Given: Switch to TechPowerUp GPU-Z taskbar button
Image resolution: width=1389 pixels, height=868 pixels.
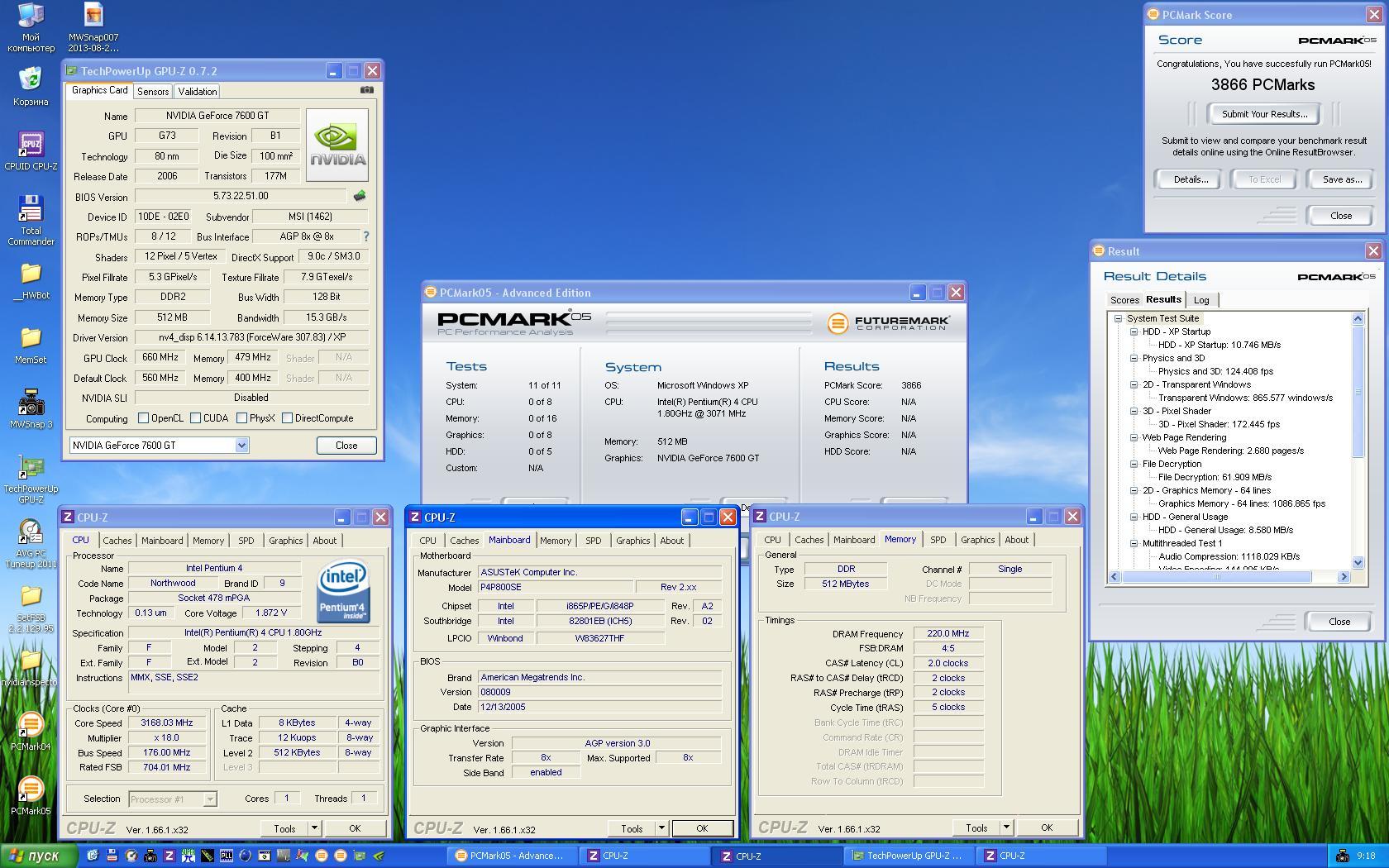Looking at the screenshot, I should click(908, 856).
